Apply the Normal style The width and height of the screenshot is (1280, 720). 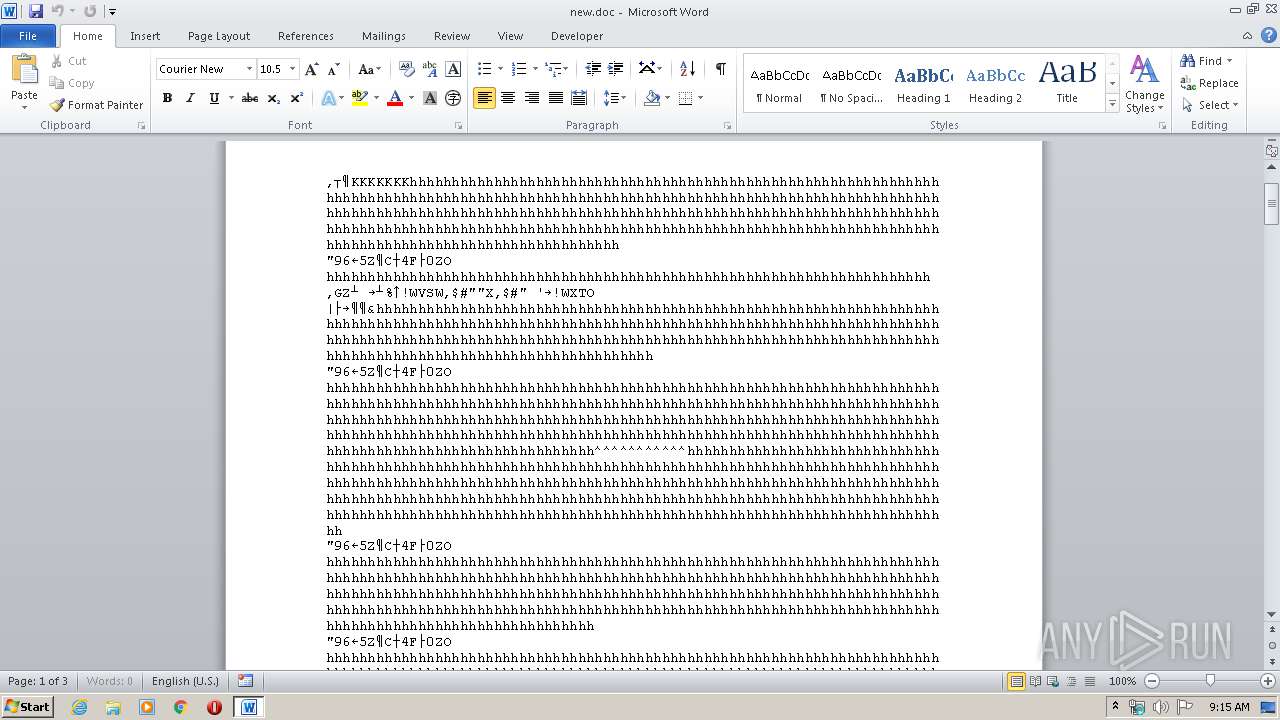point(779,84)
